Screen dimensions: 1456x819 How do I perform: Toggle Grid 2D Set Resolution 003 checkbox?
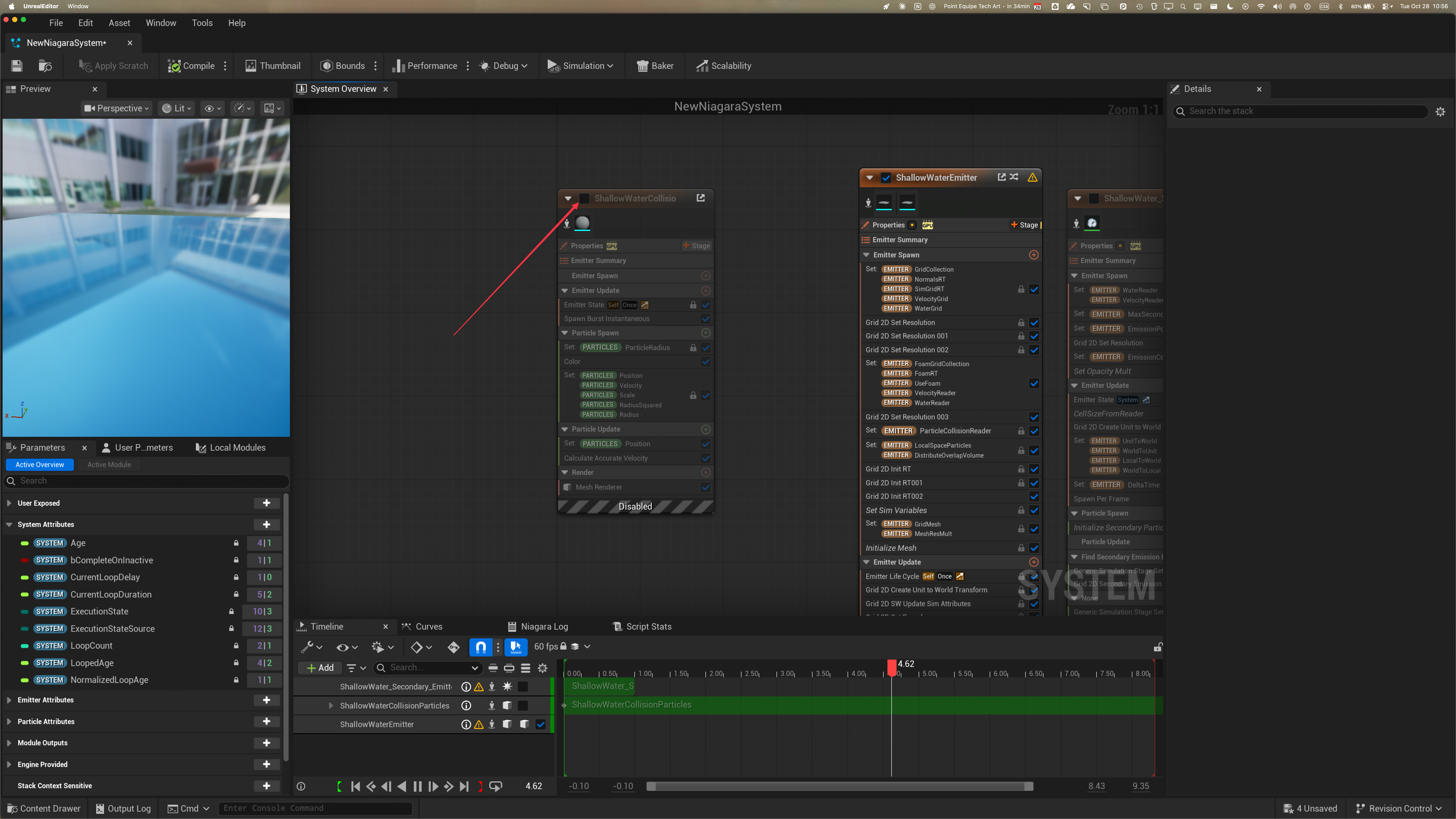1034,417
